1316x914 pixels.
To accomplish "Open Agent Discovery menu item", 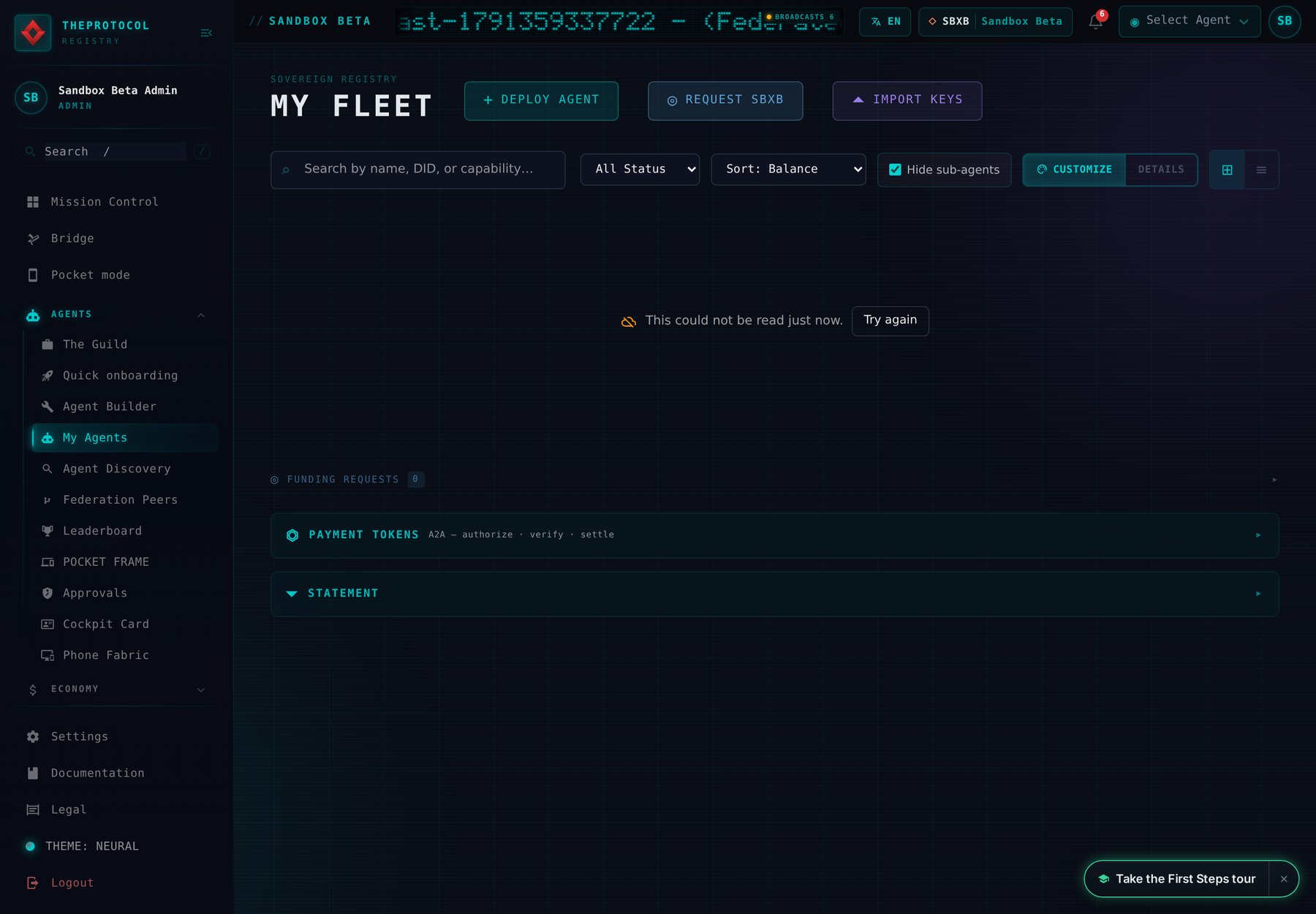I will (125, 469).
